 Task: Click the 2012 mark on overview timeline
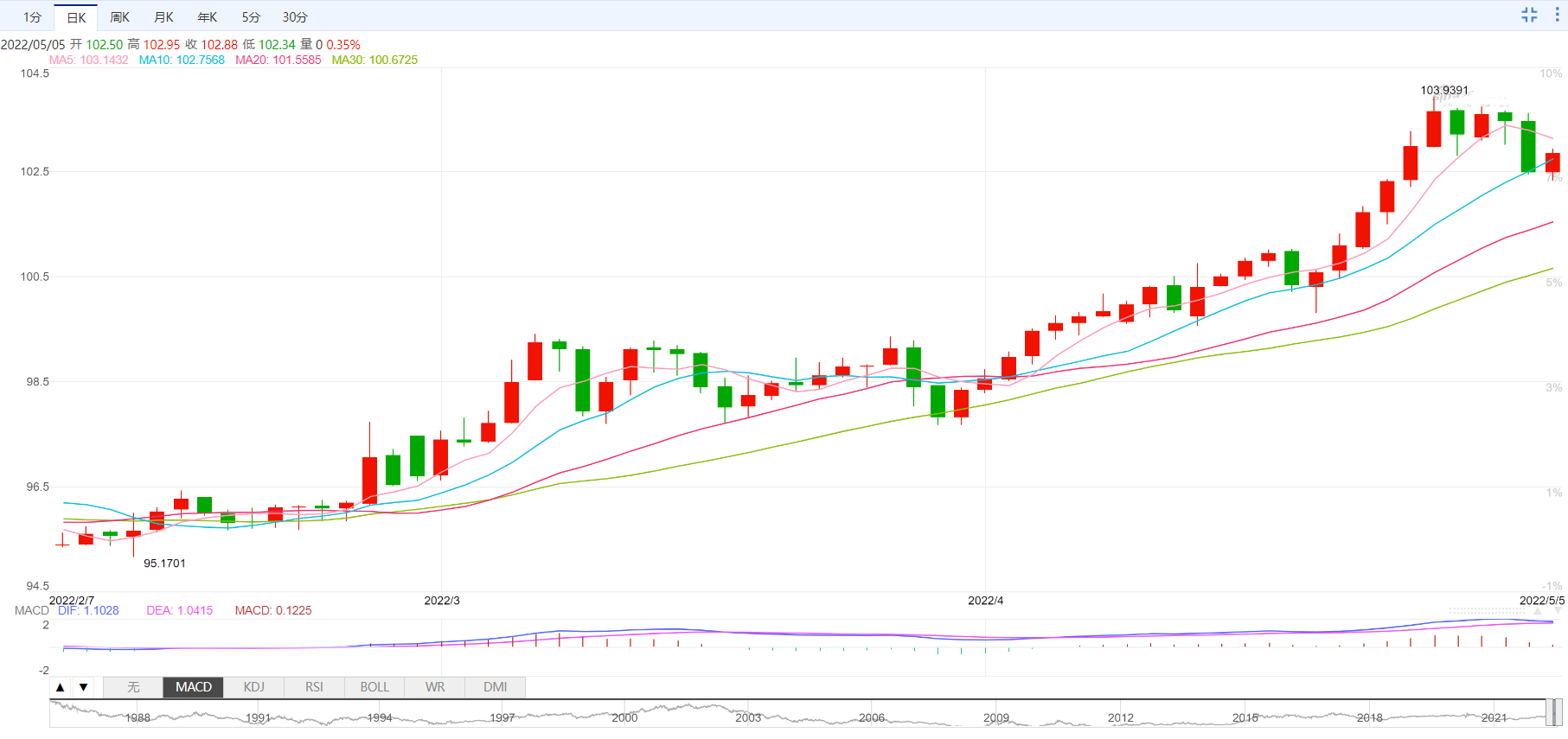(x=1121, y=718)
